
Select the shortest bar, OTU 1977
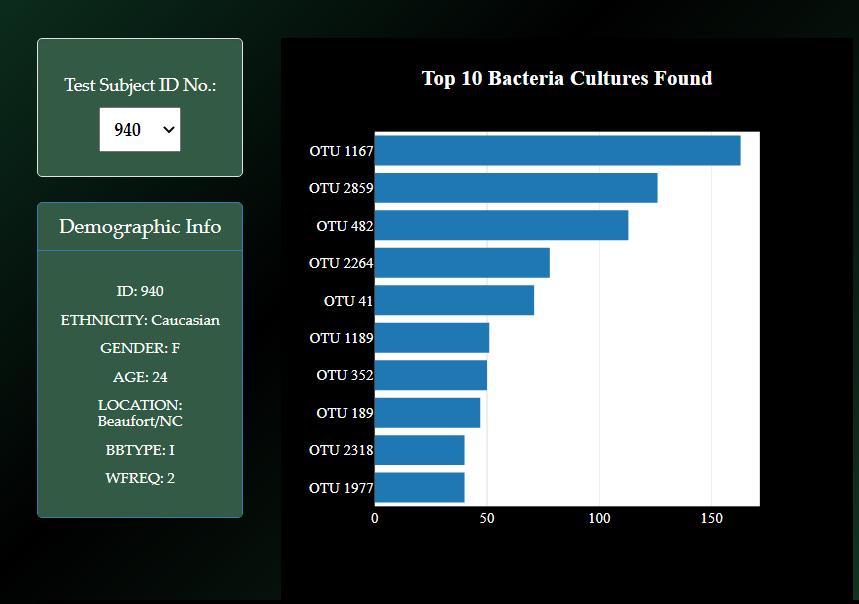pos(418,488)
